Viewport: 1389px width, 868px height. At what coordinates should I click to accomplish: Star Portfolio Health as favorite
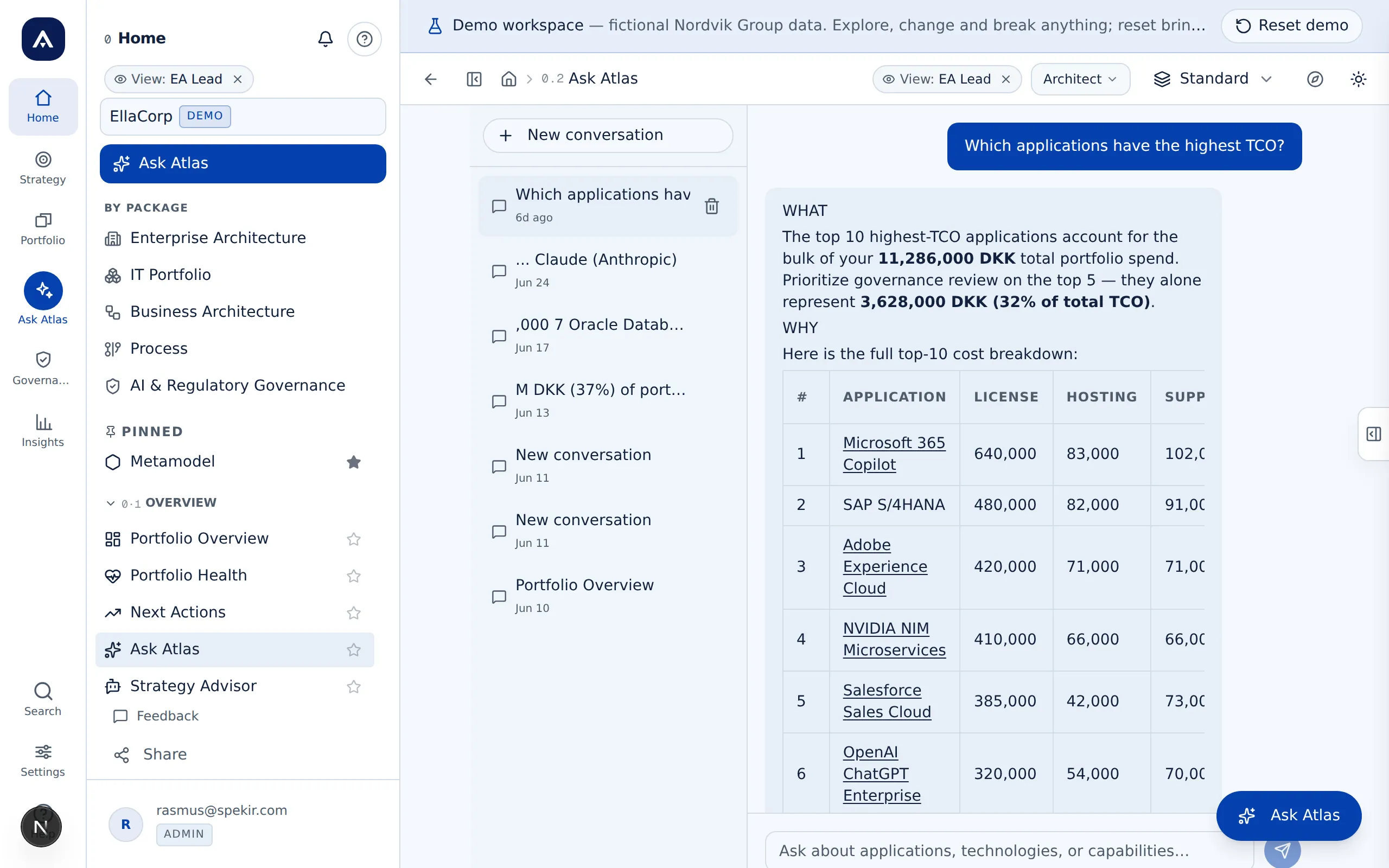click(x=354, y=575)
